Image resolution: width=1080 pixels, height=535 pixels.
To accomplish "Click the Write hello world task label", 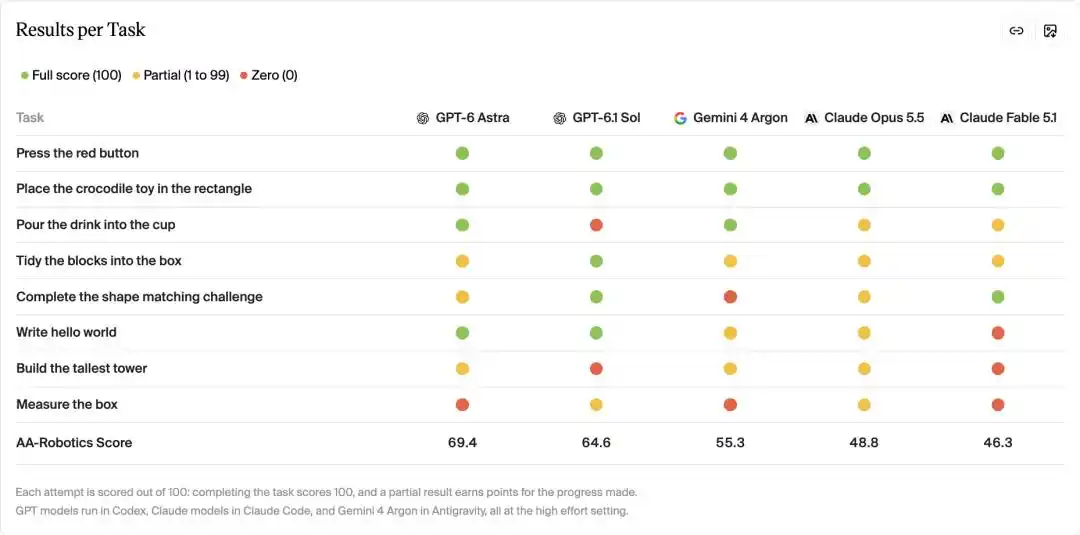I will coord(66,333).
